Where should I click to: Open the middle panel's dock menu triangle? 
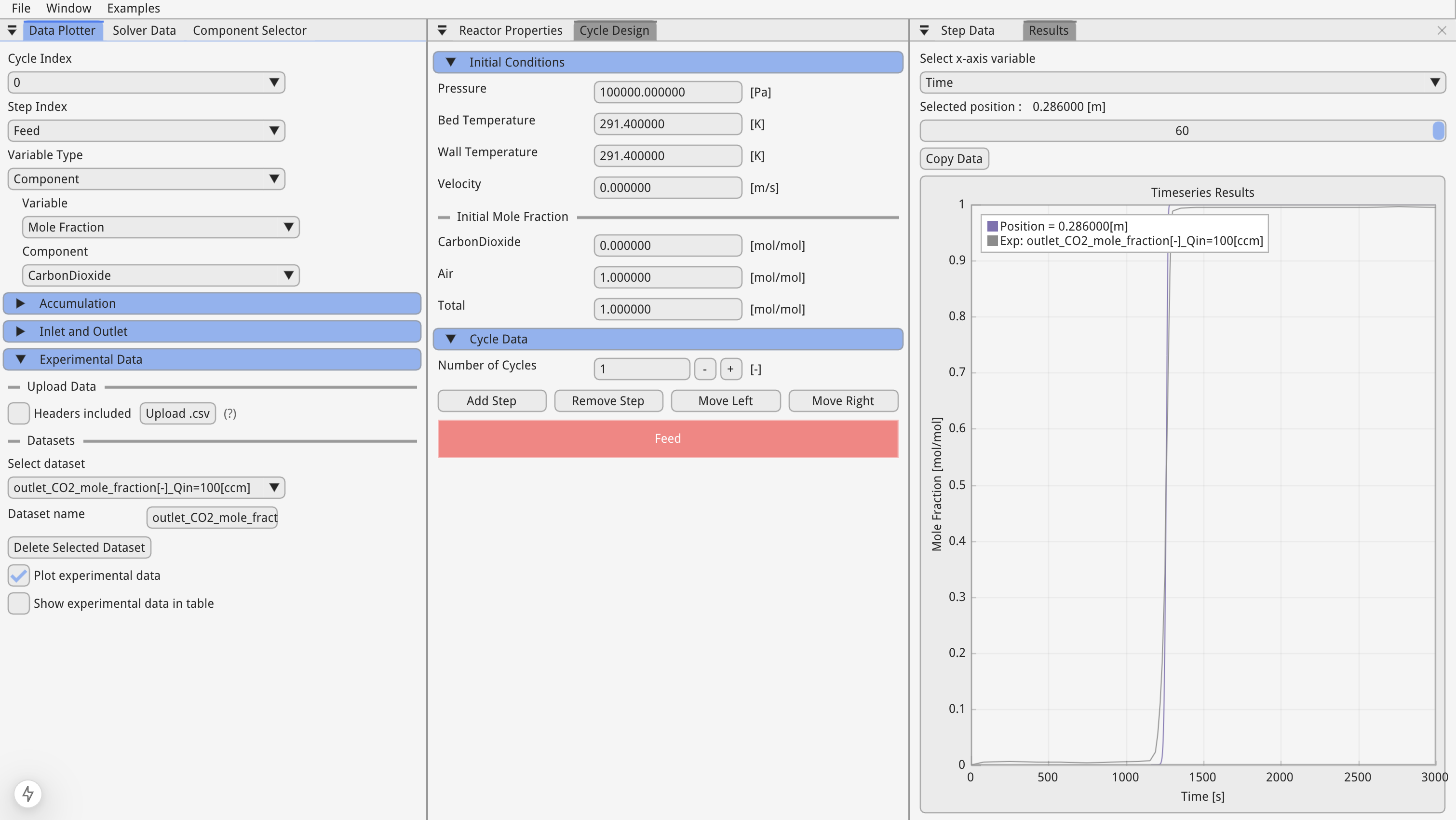pos(442,30)
